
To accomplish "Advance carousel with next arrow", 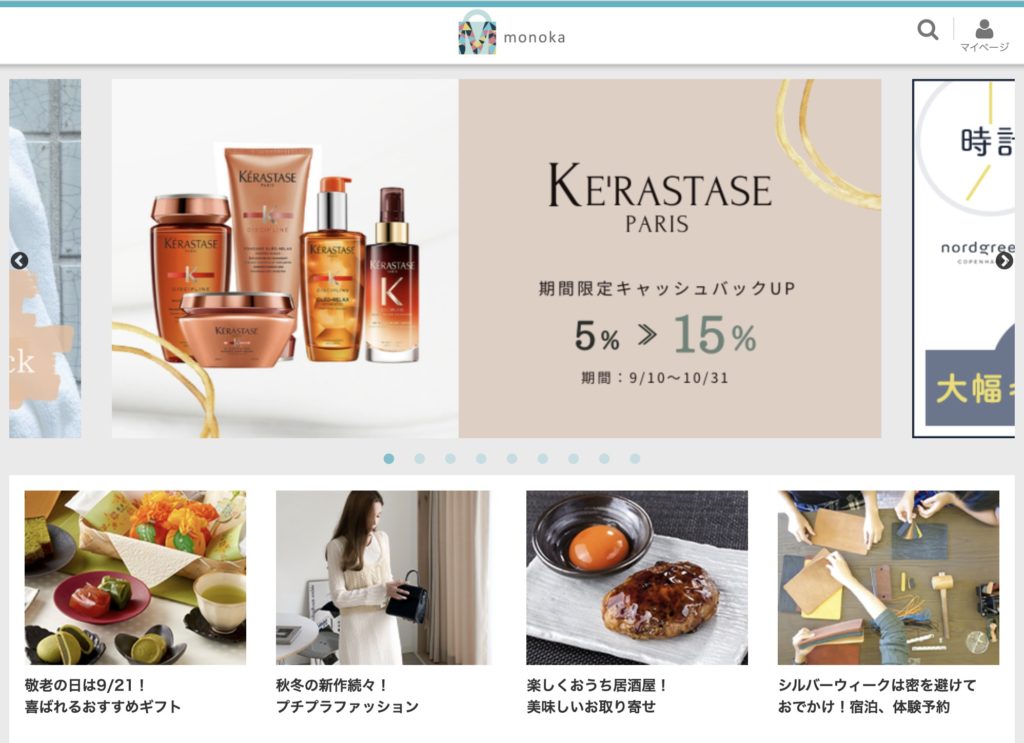I will tap(1004, 261).
